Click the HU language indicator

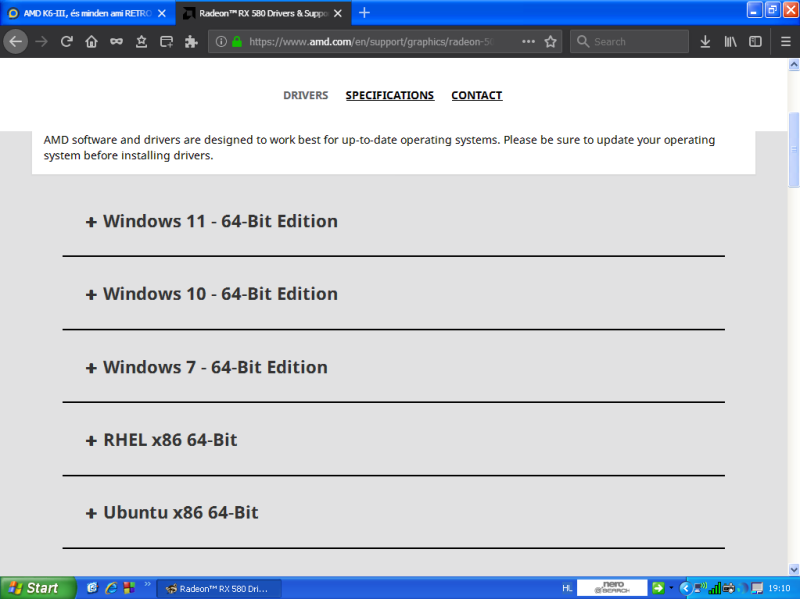[567, 588]
